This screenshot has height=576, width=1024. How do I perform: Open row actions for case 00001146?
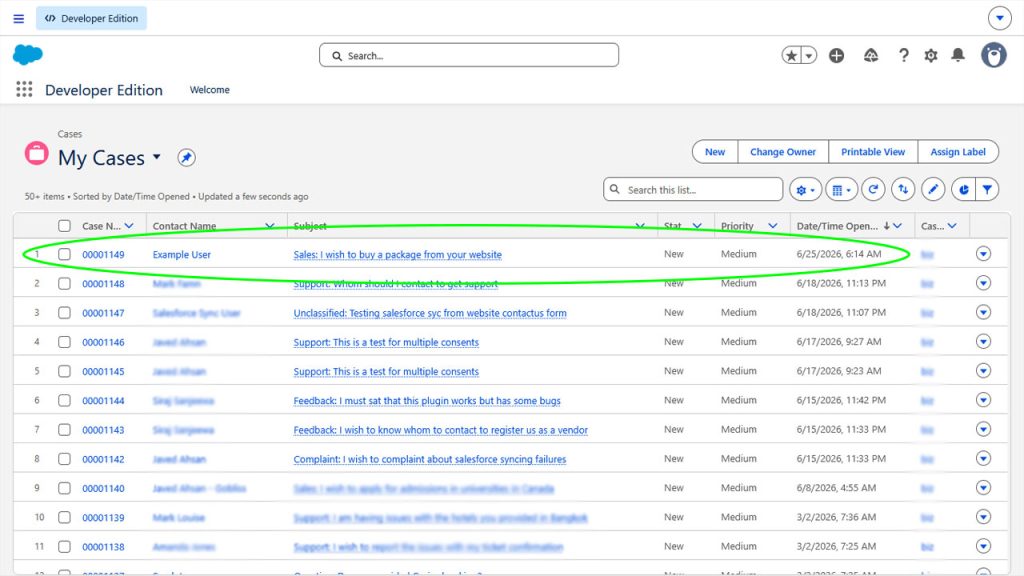tap(983, 342)
